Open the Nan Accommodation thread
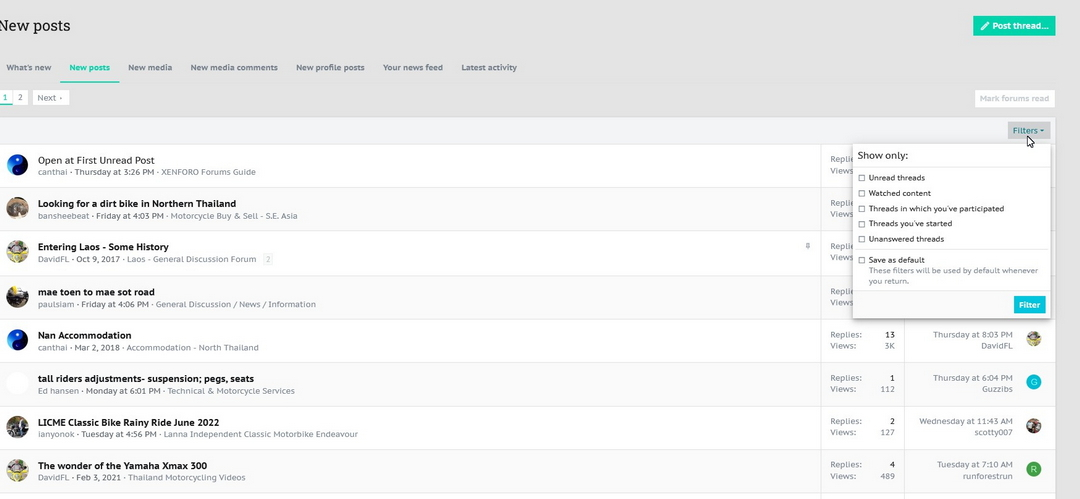1080x499 pixels. click(x=84, y=335)
